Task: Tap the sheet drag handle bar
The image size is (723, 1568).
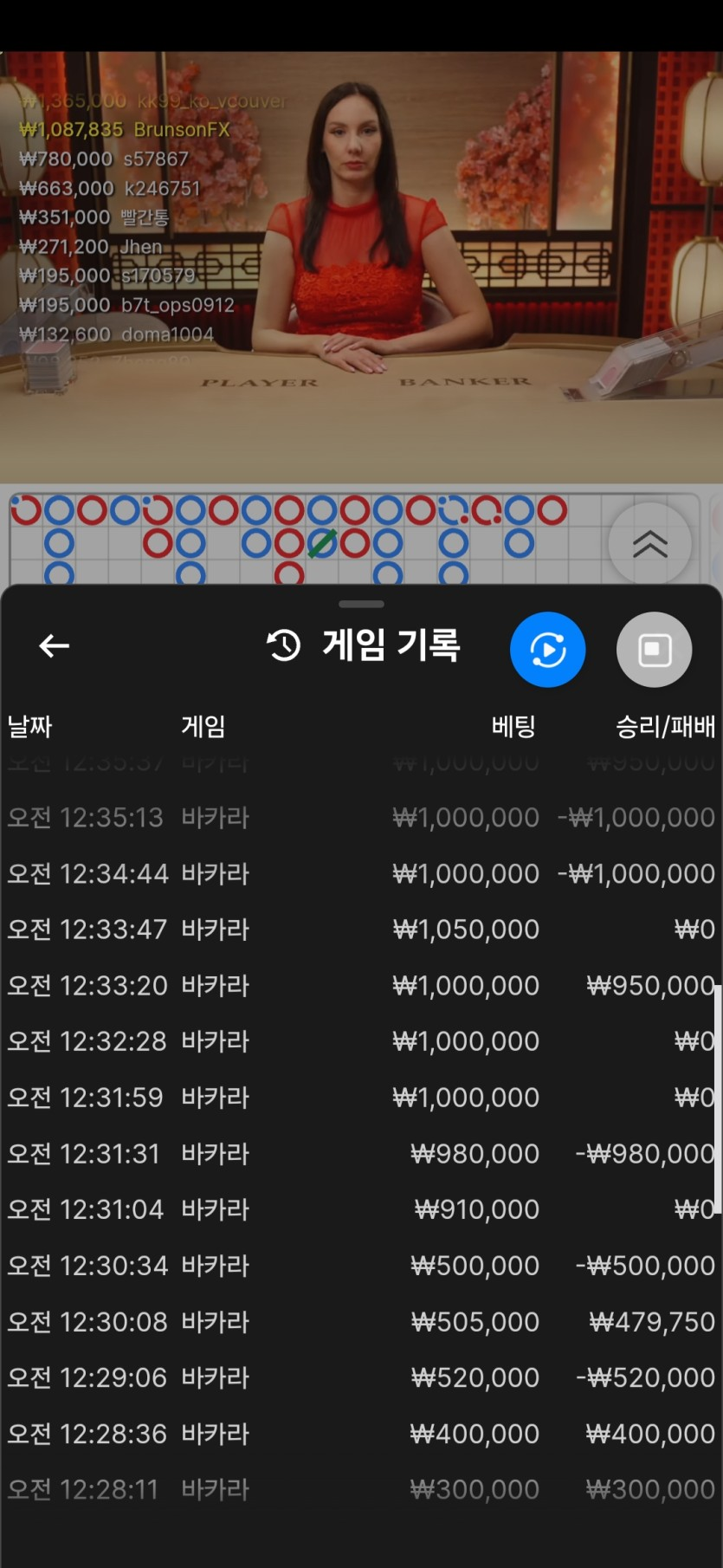Action: click(x=361, y=604)
